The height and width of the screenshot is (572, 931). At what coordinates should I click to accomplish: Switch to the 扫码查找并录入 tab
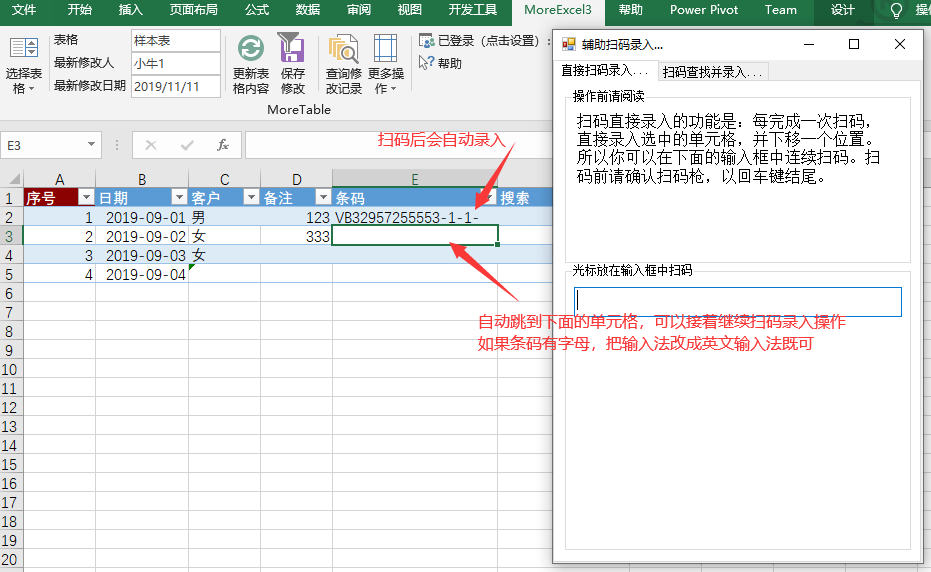713,72
